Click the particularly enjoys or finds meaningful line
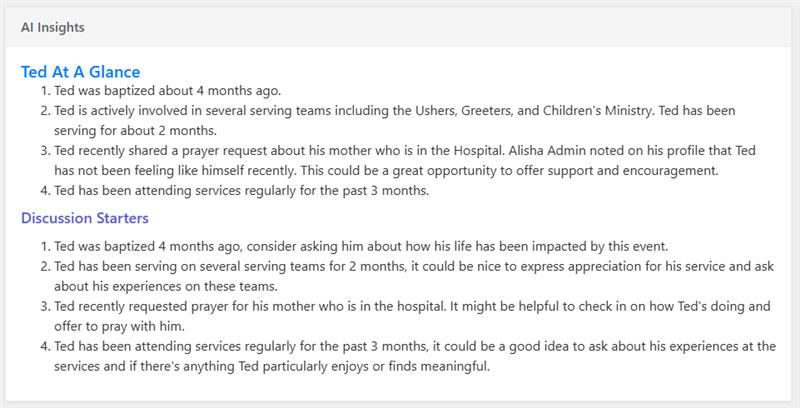This screenshot has height=408, width=800. [272, 366]
